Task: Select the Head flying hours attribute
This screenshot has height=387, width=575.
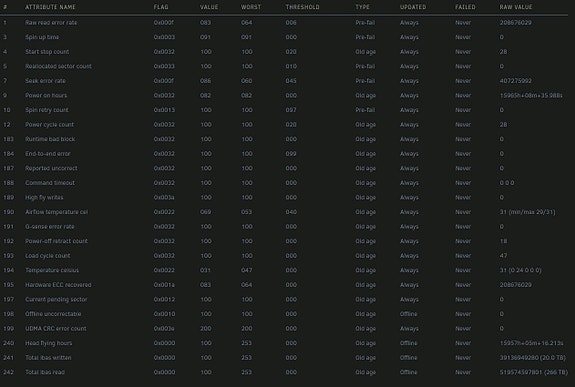Action: (48, 343)
